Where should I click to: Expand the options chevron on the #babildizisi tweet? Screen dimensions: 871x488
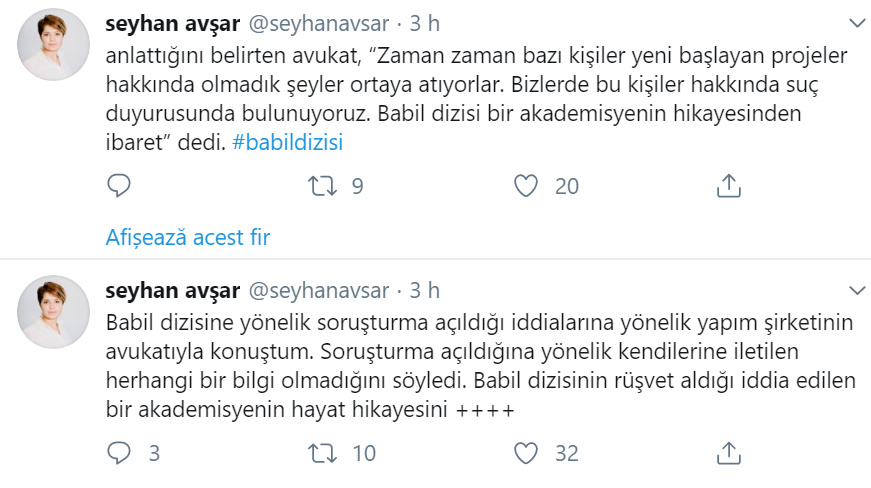(x=856, y=22)
